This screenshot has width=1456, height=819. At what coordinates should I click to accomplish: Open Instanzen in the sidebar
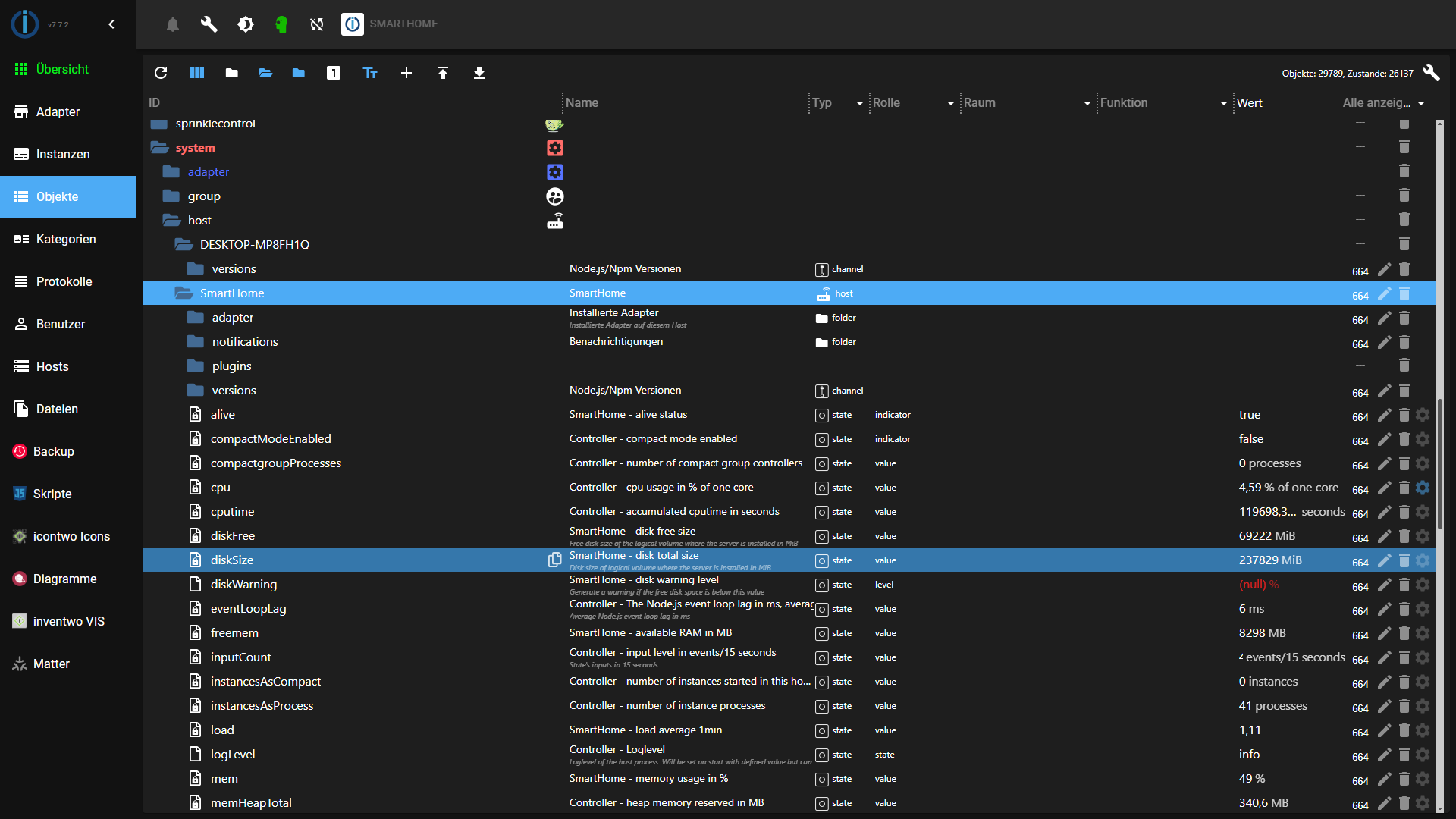tap(68, 154)
